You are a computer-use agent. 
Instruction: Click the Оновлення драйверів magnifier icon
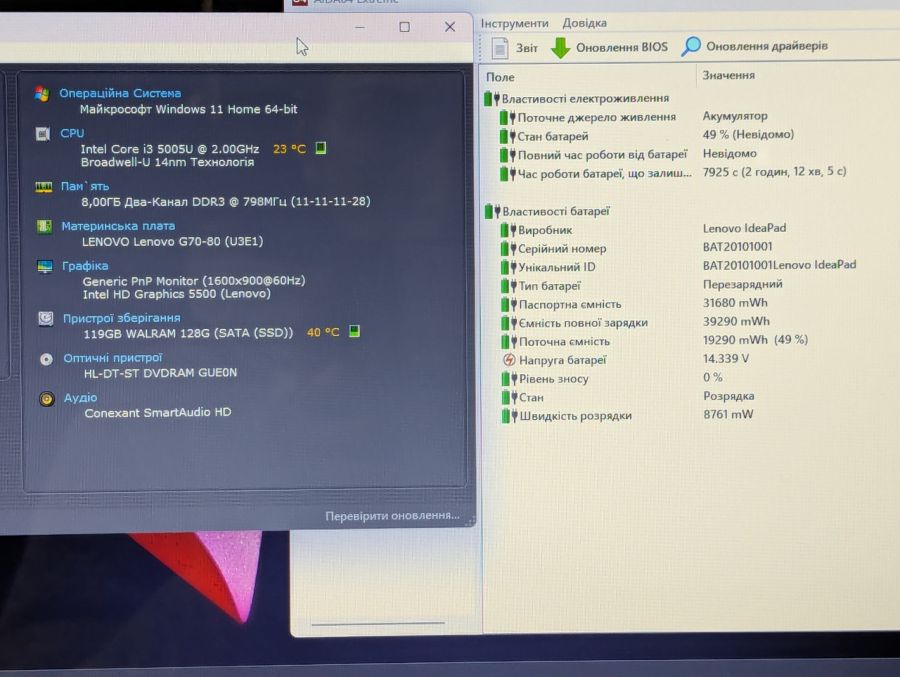tap(690, 47)
